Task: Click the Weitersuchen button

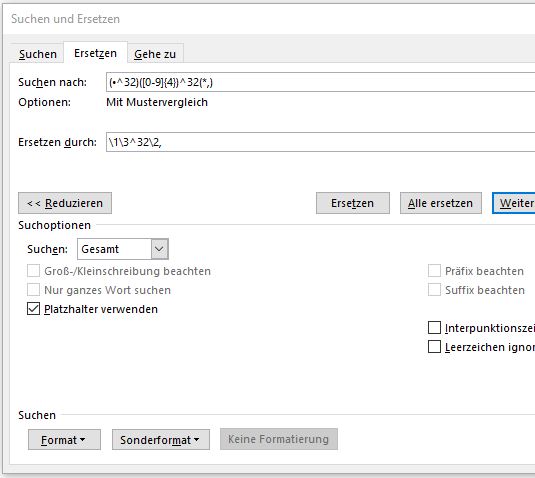Action: [x=514, y=203]
